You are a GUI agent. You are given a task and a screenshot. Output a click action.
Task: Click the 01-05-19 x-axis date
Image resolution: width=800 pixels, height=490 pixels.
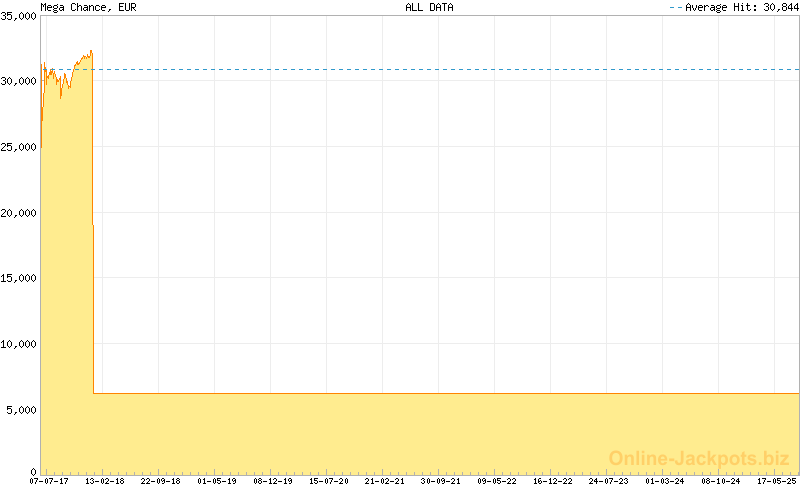pos(217,481)
